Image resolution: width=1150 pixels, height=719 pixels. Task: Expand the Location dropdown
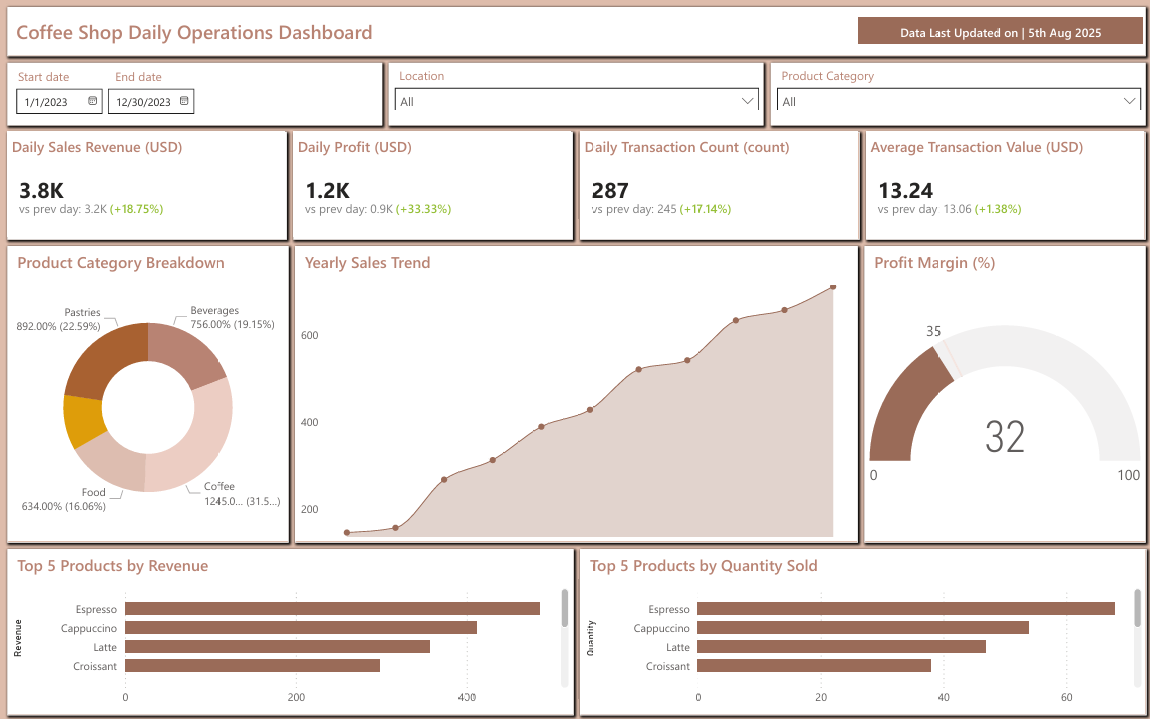(576, 101)
